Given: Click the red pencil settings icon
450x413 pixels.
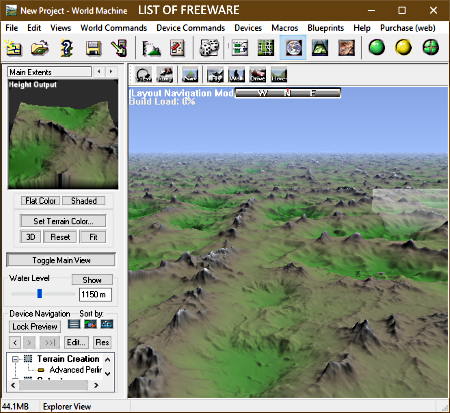Looking at the screenshot, I should (x=177, y=48).
